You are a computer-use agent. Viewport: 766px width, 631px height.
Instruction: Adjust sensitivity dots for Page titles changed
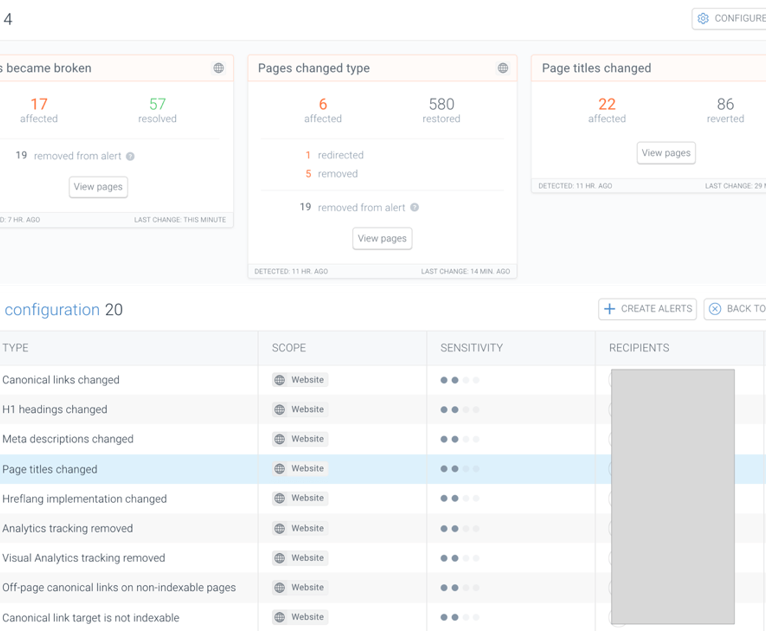(x=458, y=469)
